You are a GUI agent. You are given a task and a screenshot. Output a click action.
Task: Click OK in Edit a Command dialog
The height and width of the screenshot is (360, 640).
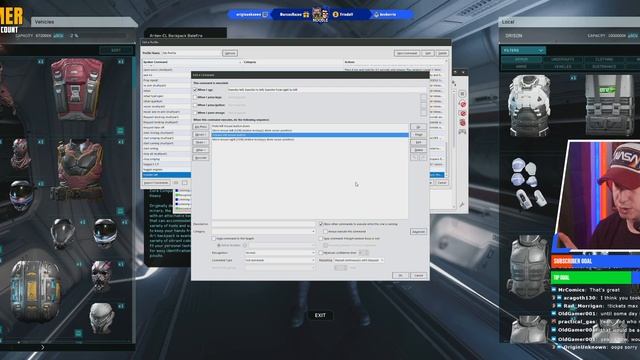click(x=400, y=276)
